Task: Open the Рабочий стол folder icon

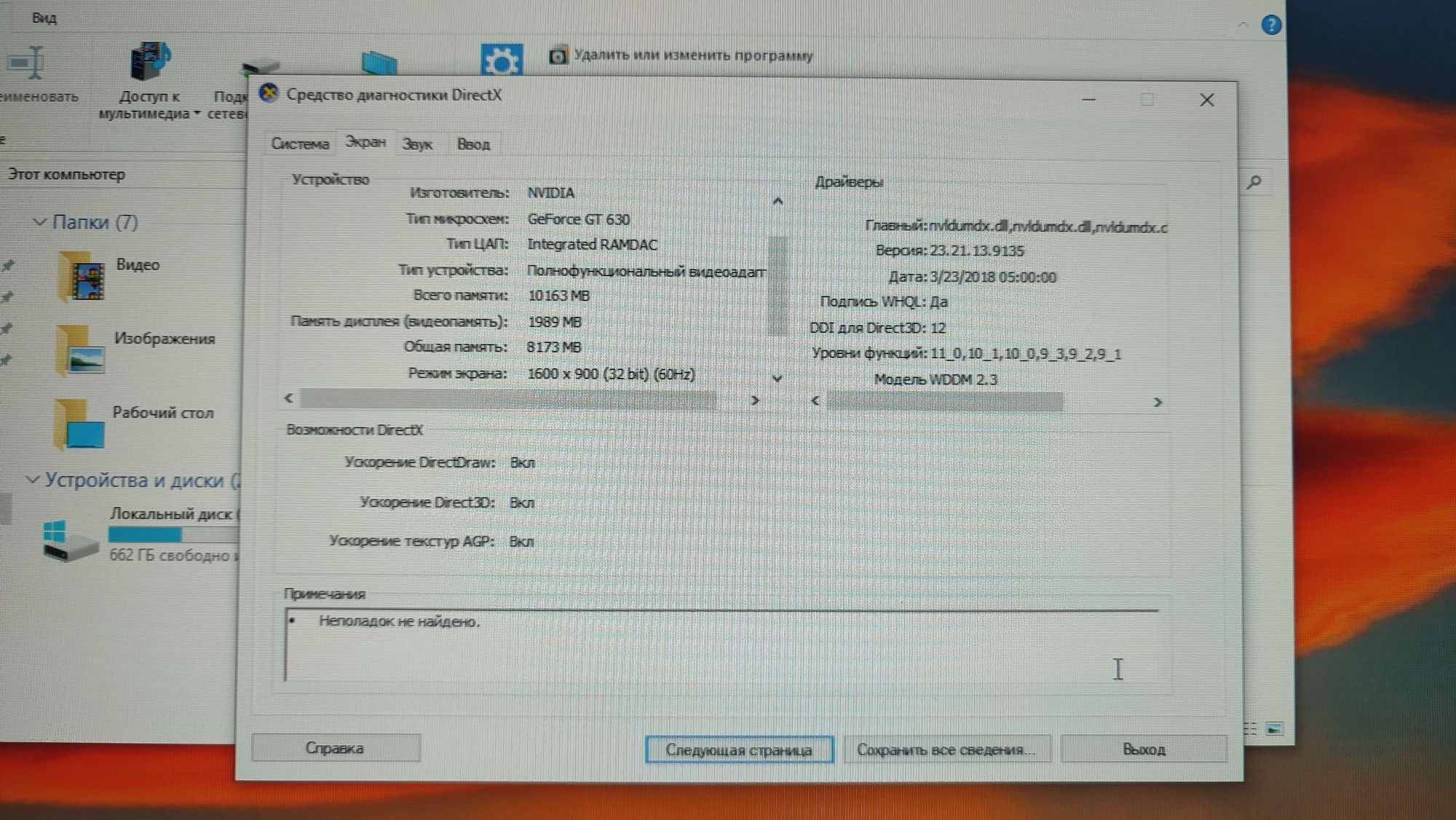Action: (79, 424)
